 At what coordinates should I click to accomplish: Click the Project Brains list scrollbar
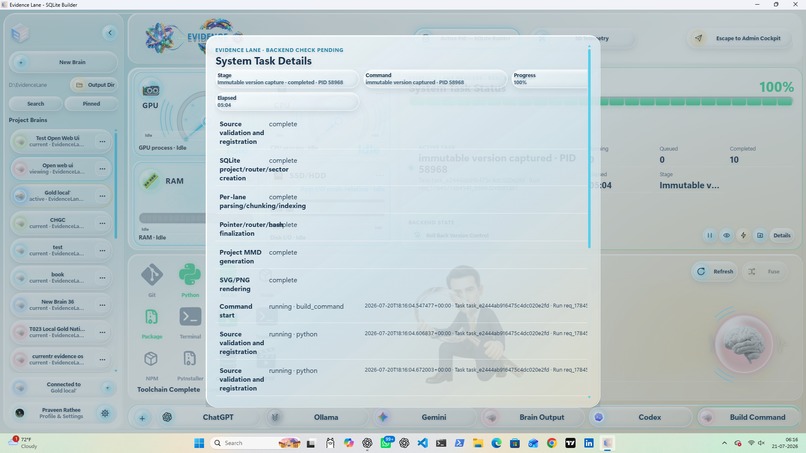(116, 185)
